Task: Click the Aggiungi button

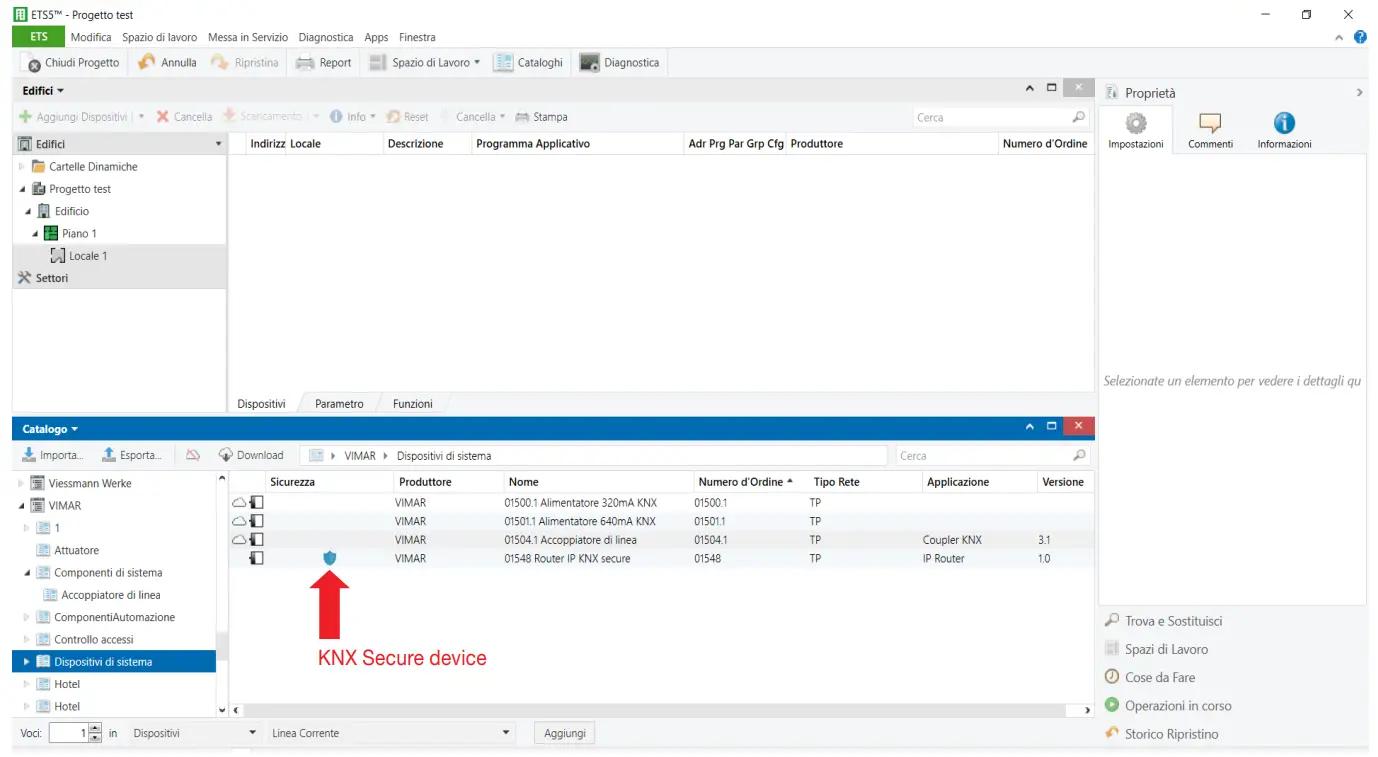Action: (565, 733)
